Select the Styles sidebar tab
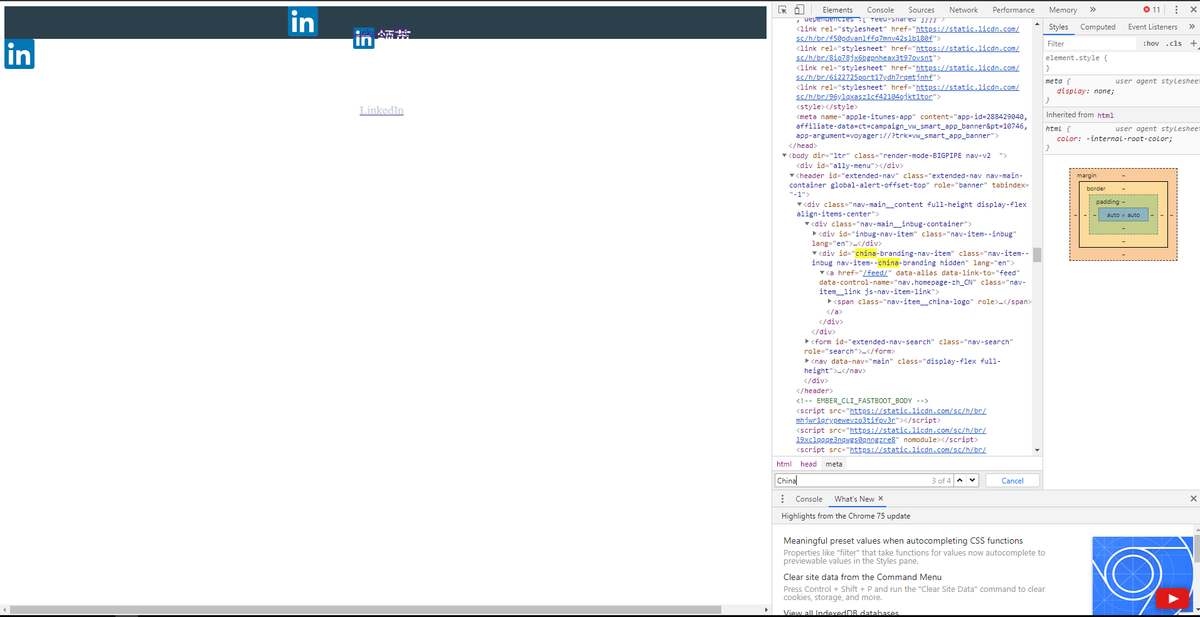Image resolution: width=1200 pixels, height=617 pixels. [x=1058, y=27]
